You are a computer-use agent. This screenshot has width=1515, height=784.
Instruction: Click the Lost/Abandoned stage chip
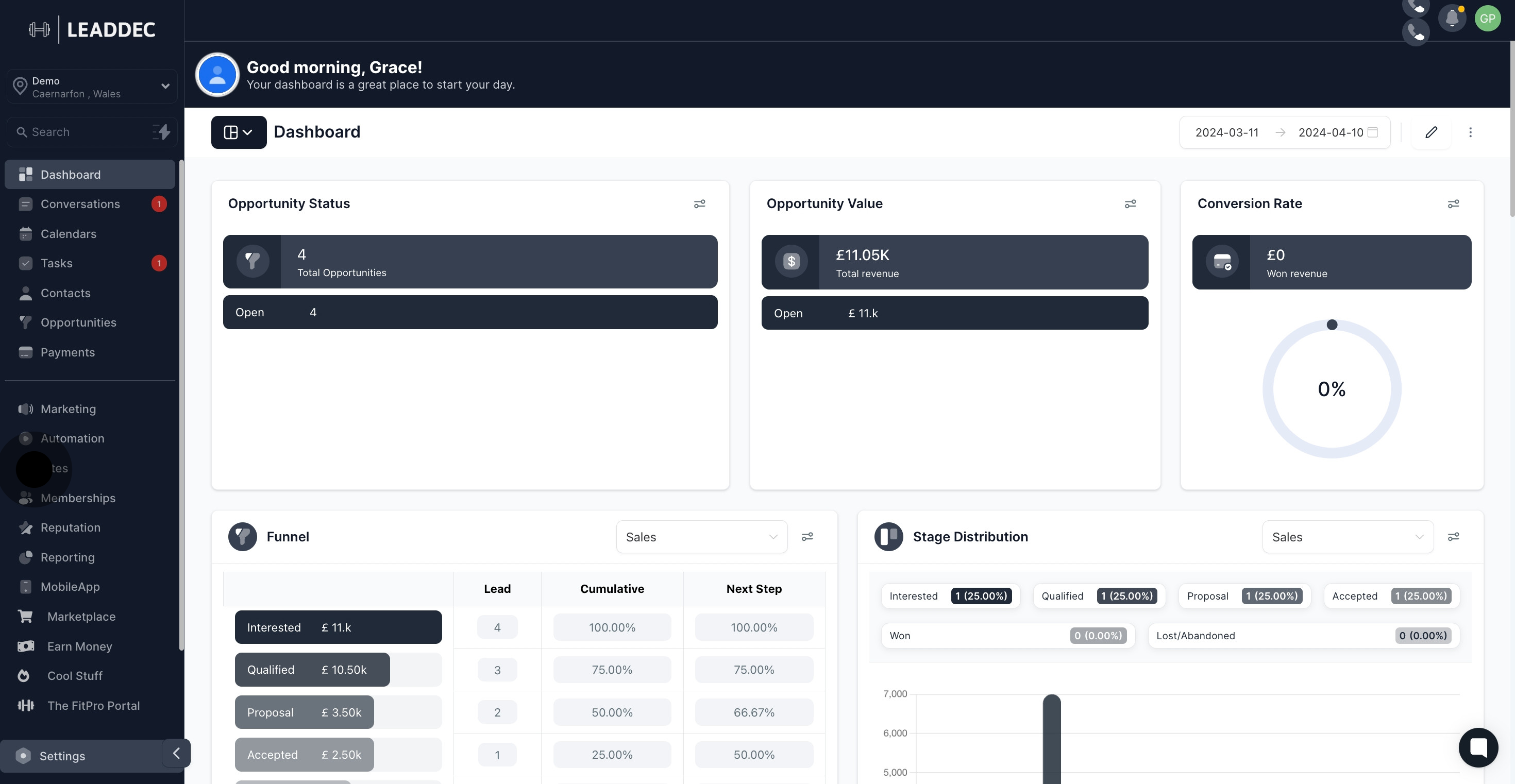pos(1304,635)
